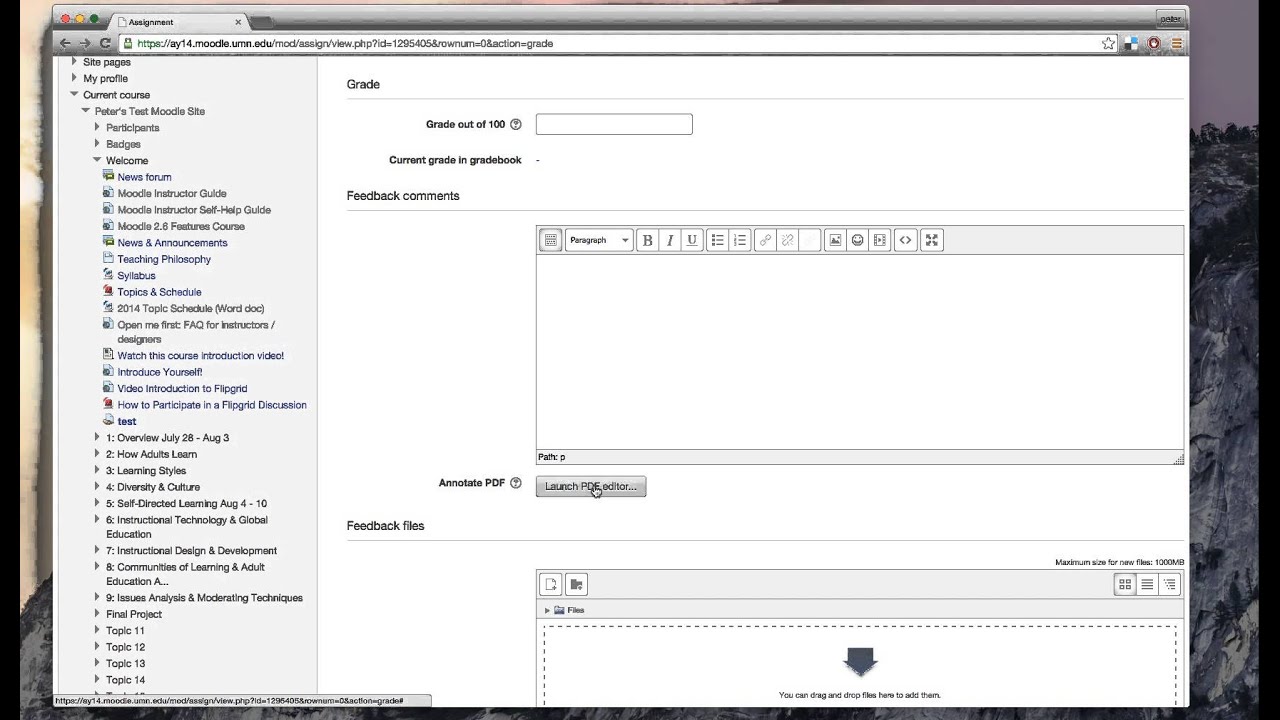
Task: Expand the Site pages tree node
Action: tap(74, 62)
